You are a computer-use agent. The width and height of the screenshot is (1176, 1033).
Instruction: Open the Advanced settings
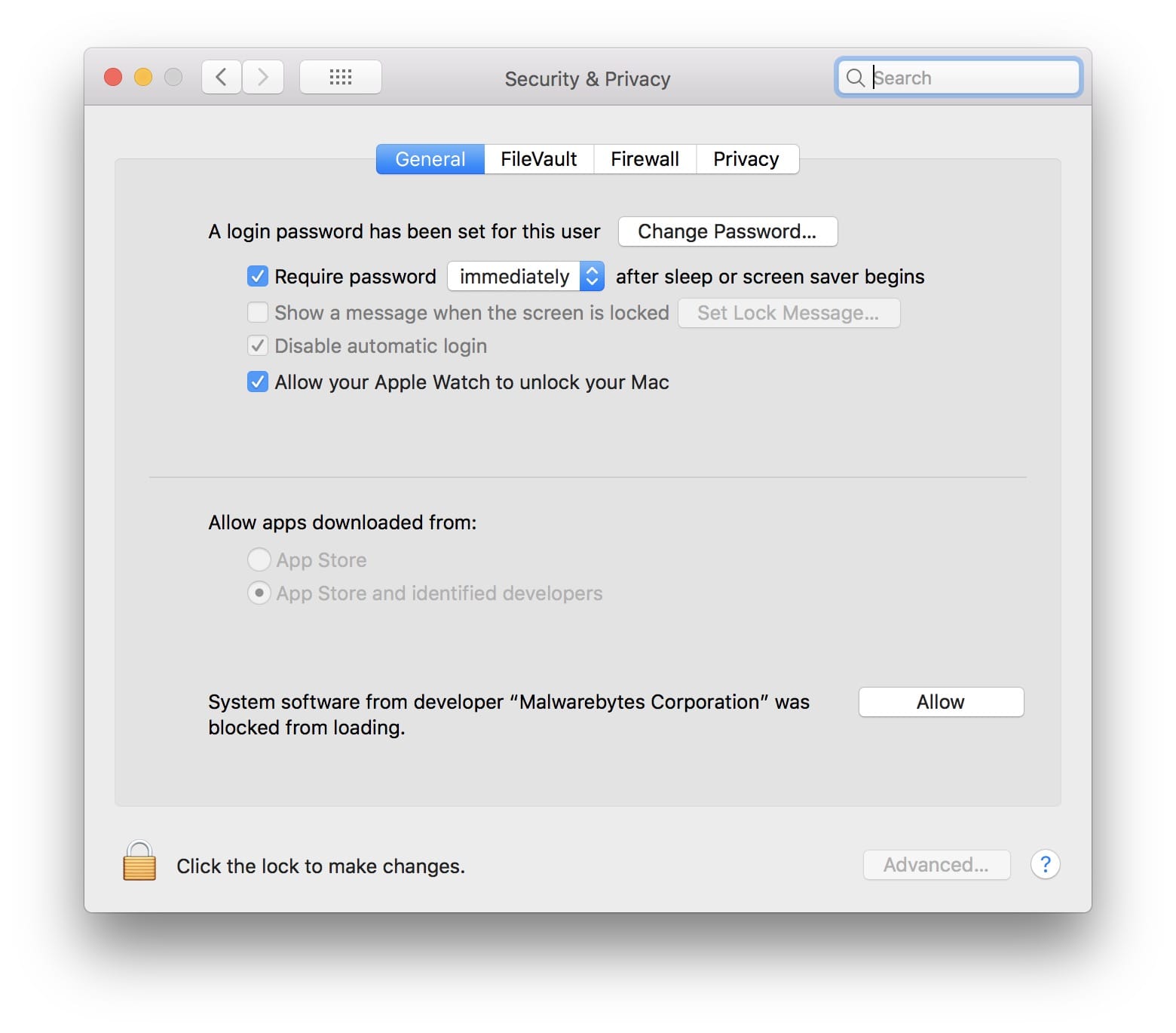click(936, 864)
